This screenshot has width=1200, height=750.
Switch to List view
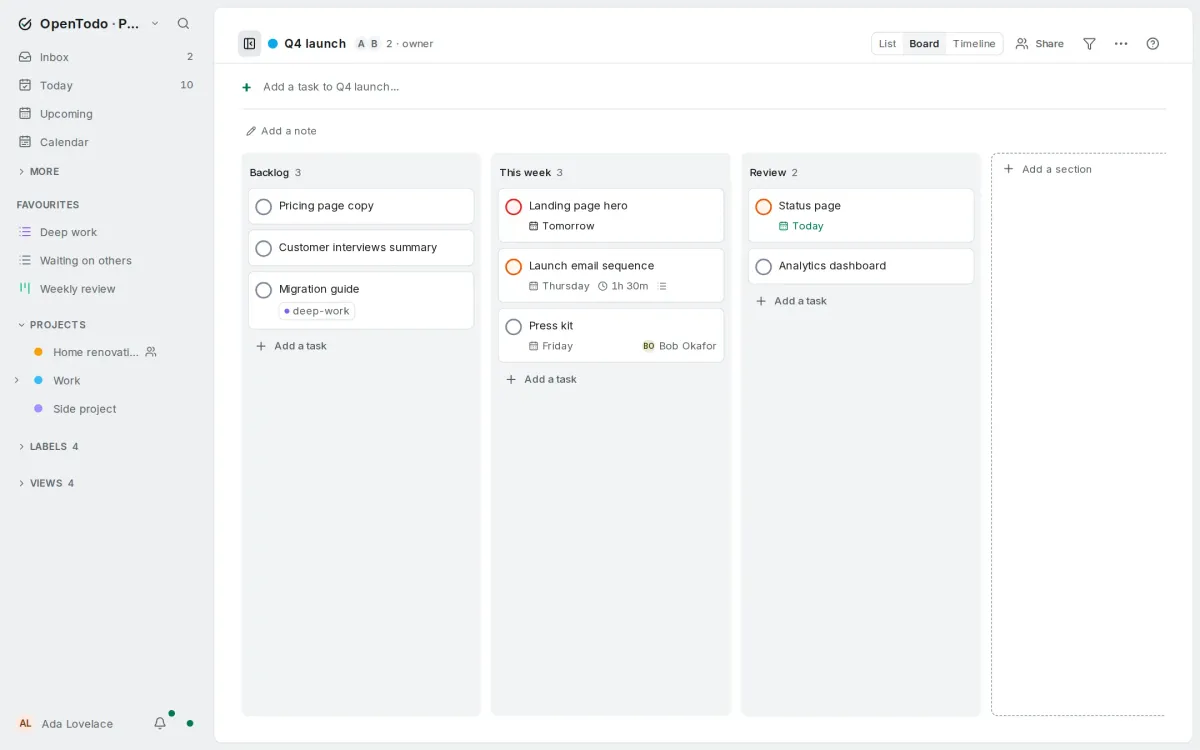pos(887,44)
